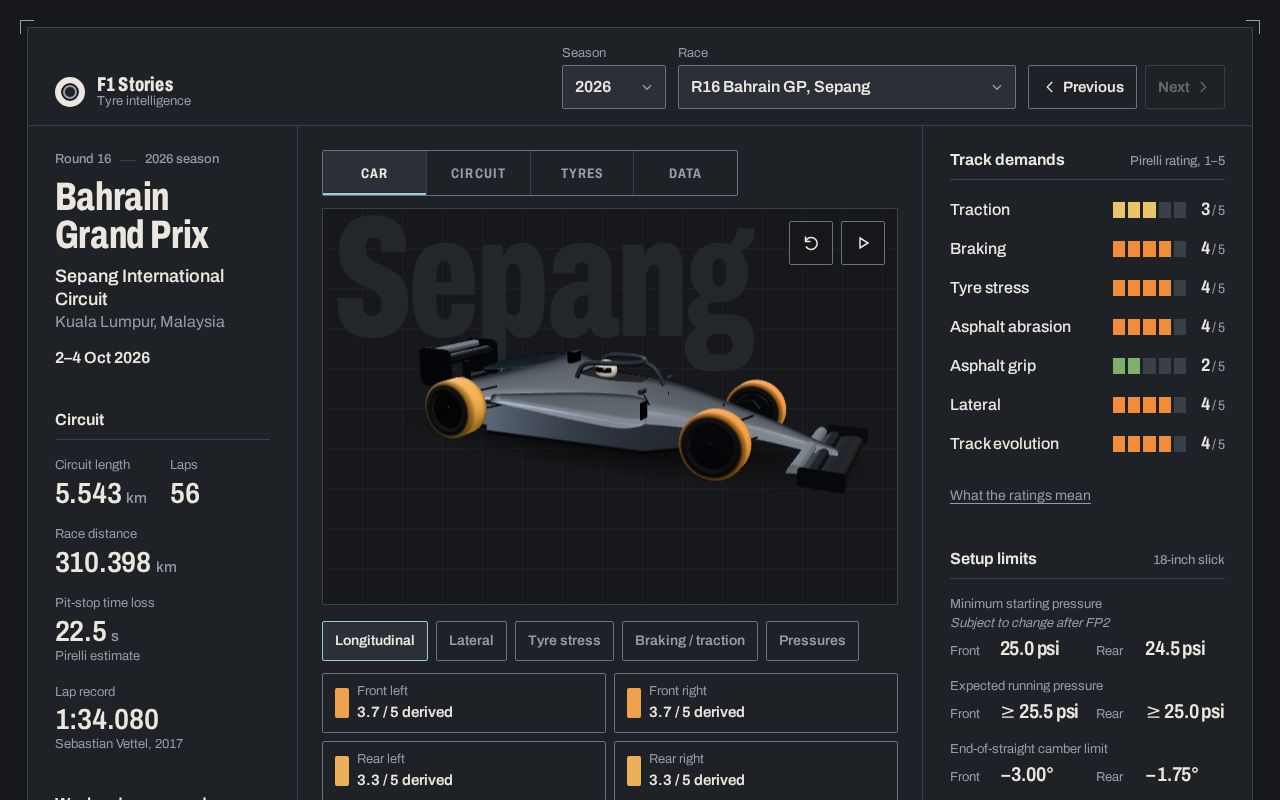Click the Sebastian Vettel, 2017 text

119,744
